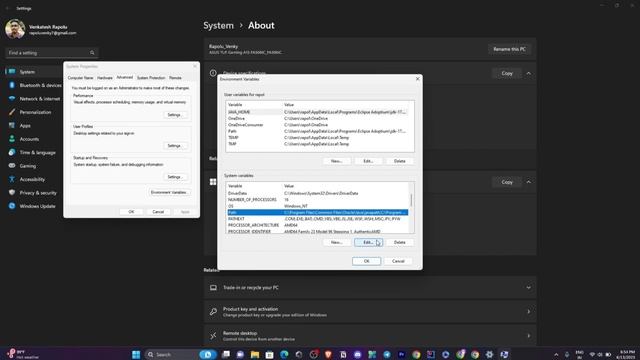Open Environment Variables button in System Properties
Screen dimensions: 640x360
coord(169,192)
